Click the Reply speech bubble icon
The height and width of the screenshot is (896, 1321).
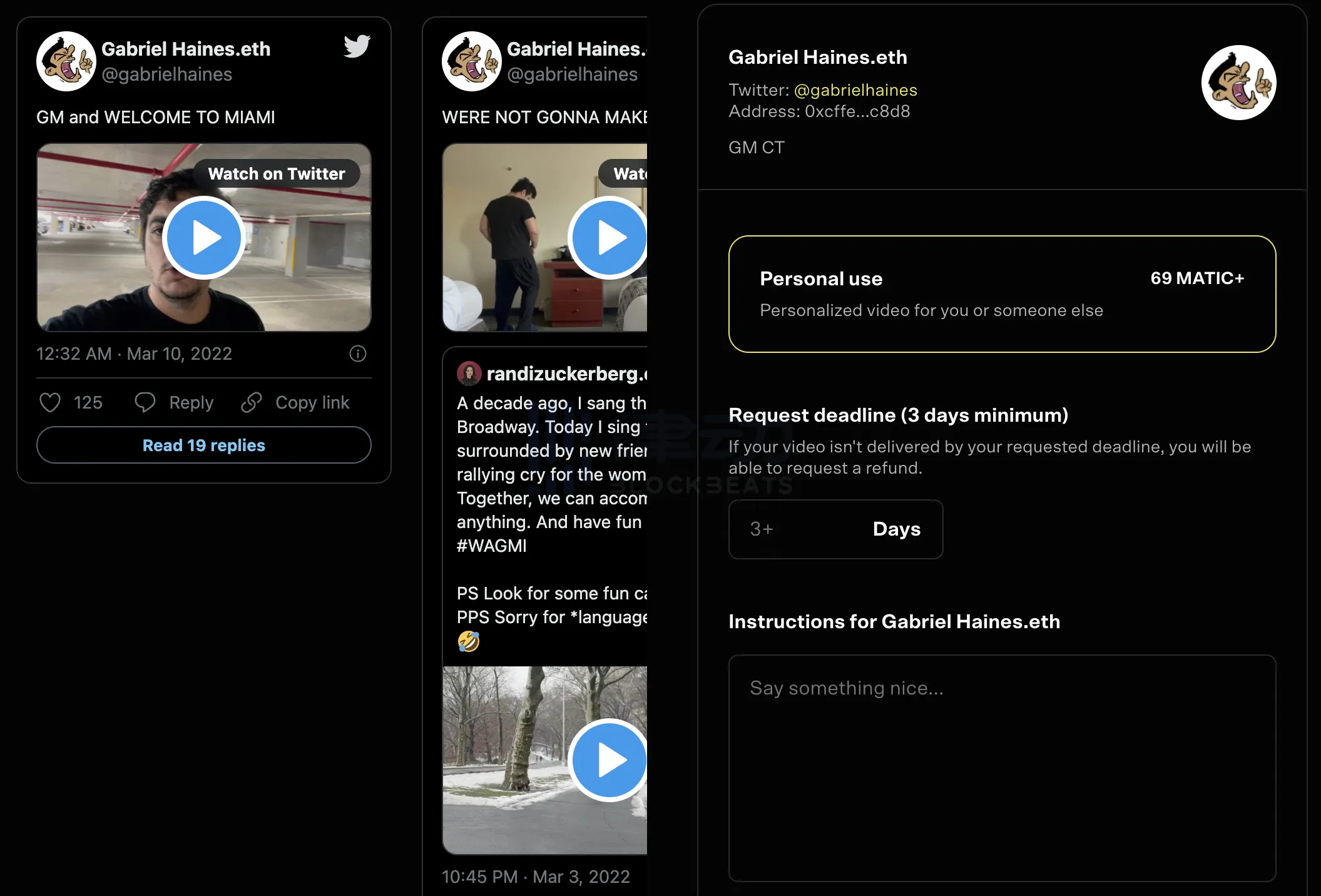[x=145, y=402]
